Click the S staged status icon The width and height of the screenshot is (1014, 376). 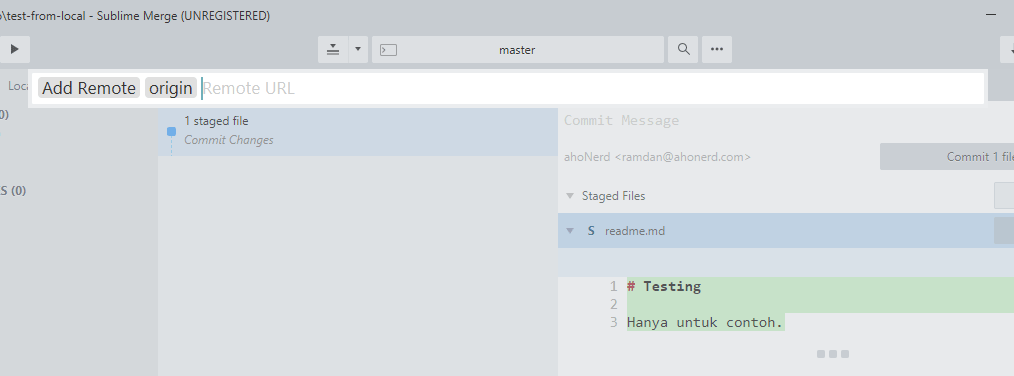[x=591, y=231]
